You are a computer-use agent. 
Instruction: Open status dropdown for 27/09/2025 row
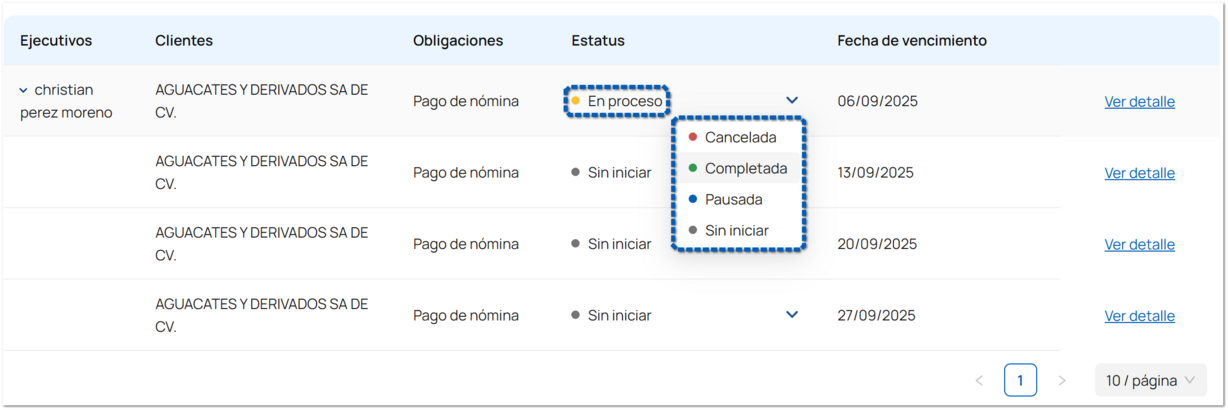pyautogui.click(x=792, y=315)
